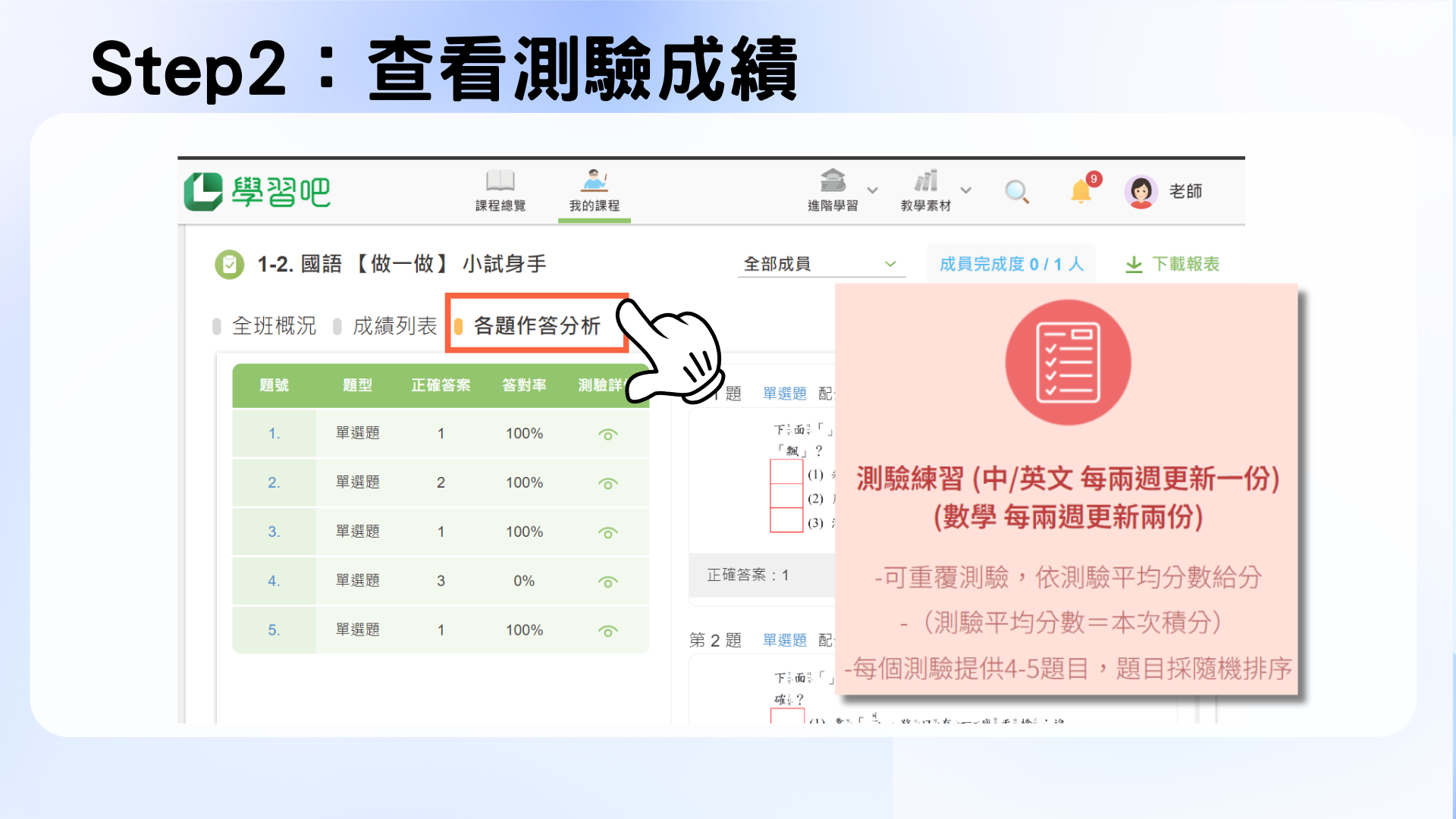Click the 學習吧 logo icon
The width and height of the screenshot is (1456, 819).
(x=203, y=191)
